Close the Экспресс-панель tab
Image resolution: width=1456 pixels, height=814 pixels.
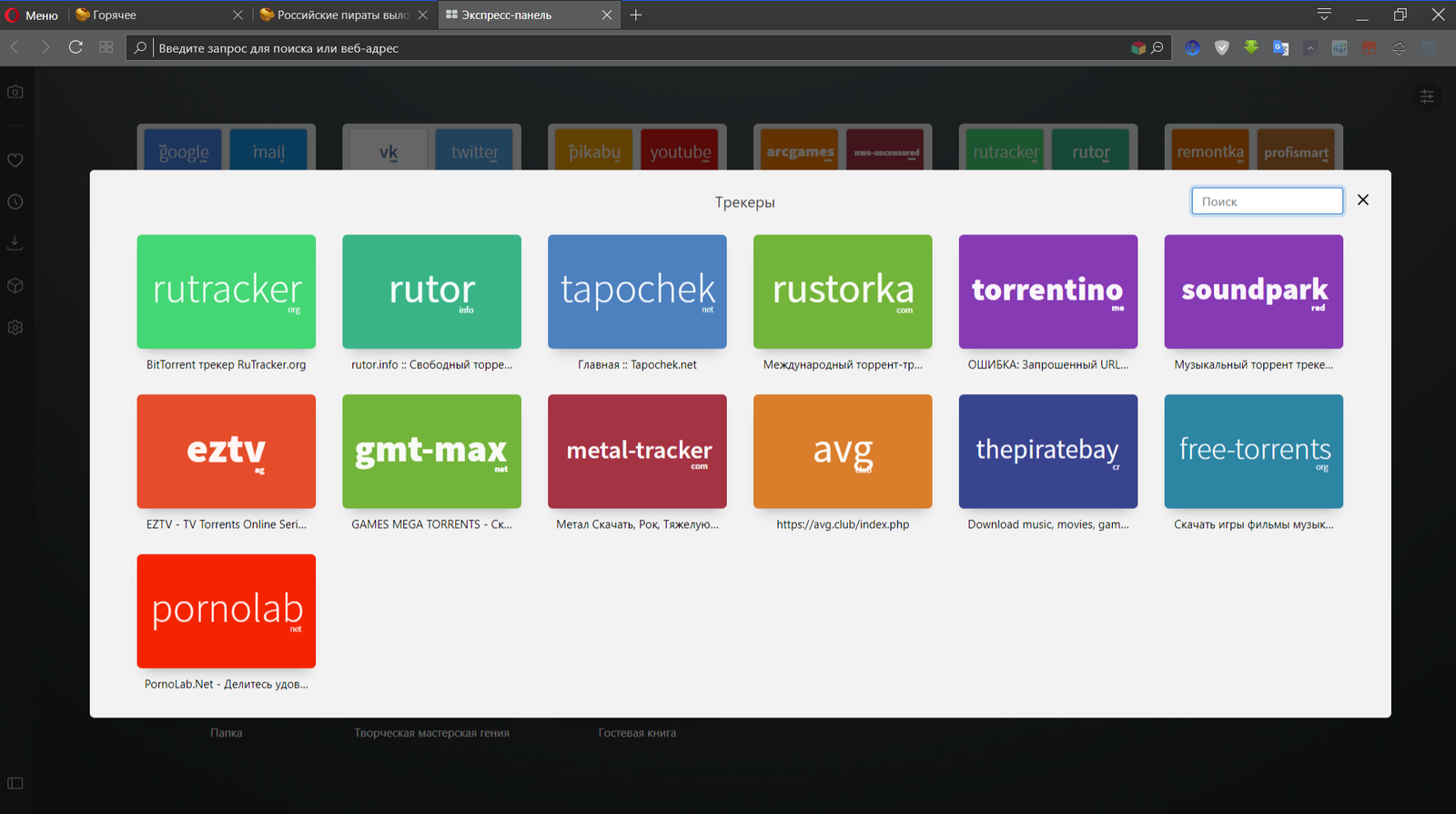[x=607, y=15]
